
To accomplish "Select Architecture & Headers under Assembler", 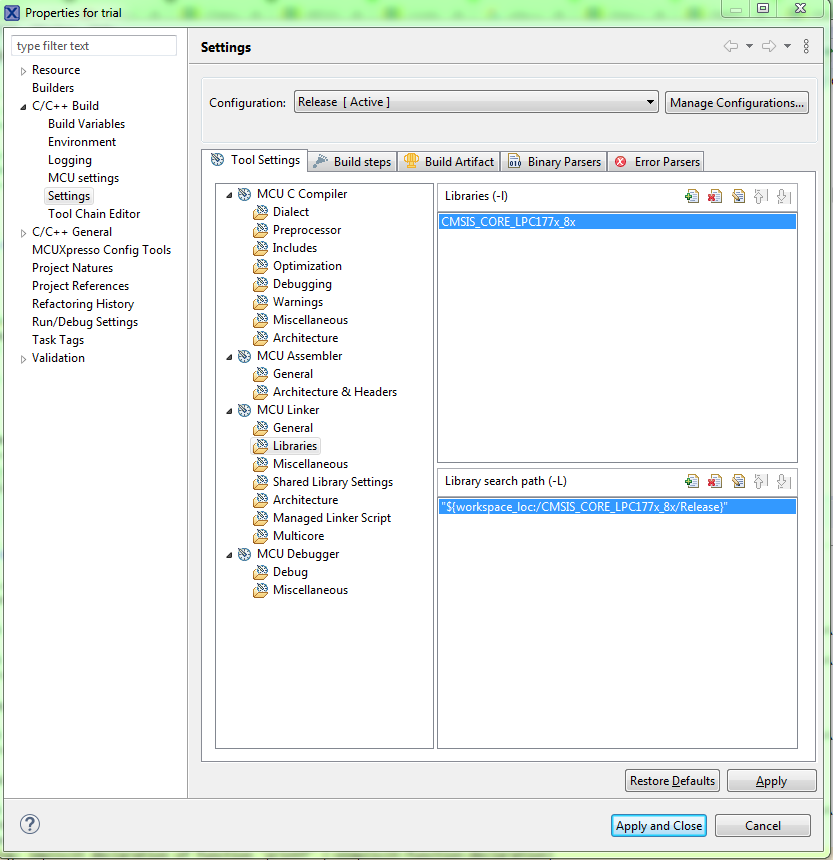I will coord(335,392).
